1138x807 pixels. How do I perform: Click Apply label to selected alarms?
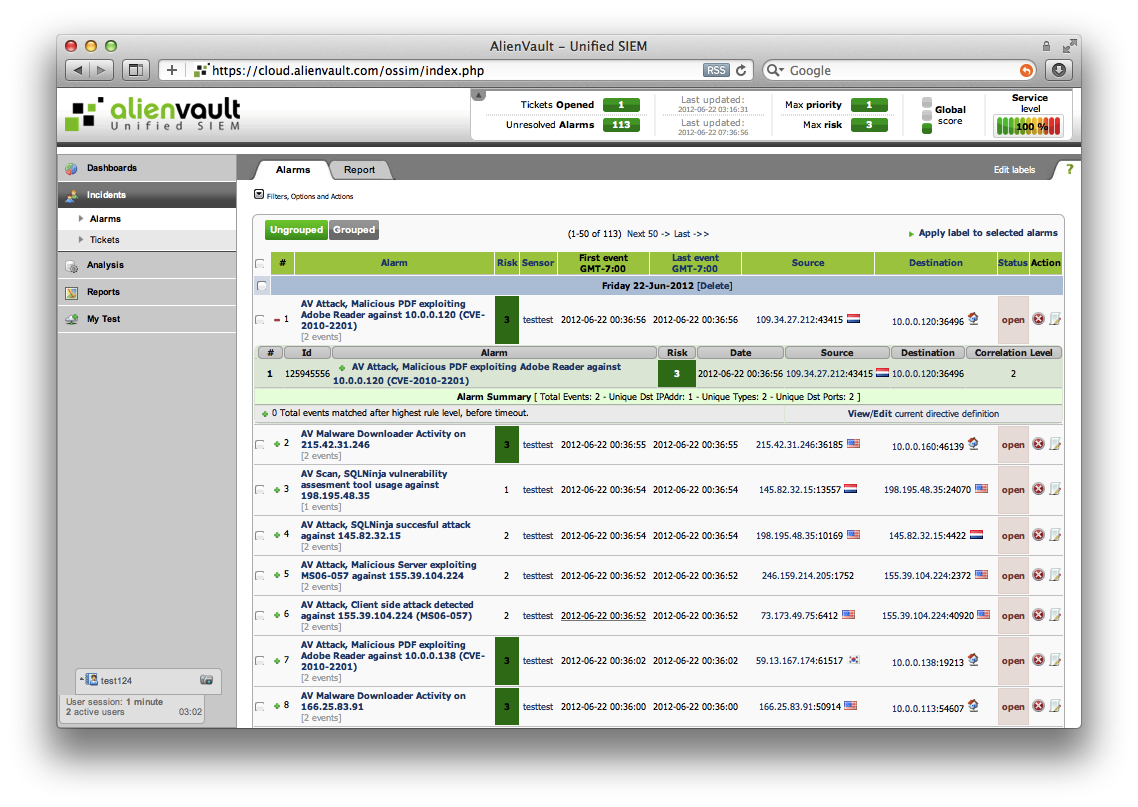coord(988,233)
